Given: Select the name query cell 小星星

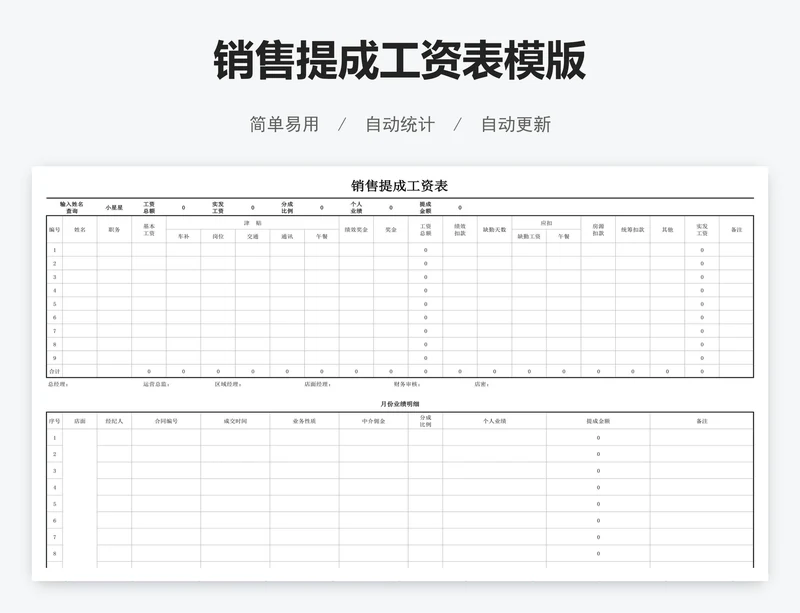Looking at the screenshot, I should click(x=114, y=208).
